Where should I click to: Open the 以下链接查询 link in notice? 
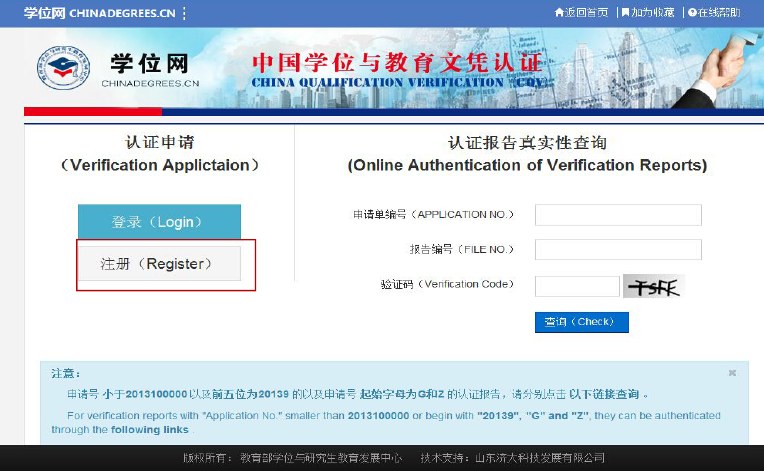coord(604,394)
